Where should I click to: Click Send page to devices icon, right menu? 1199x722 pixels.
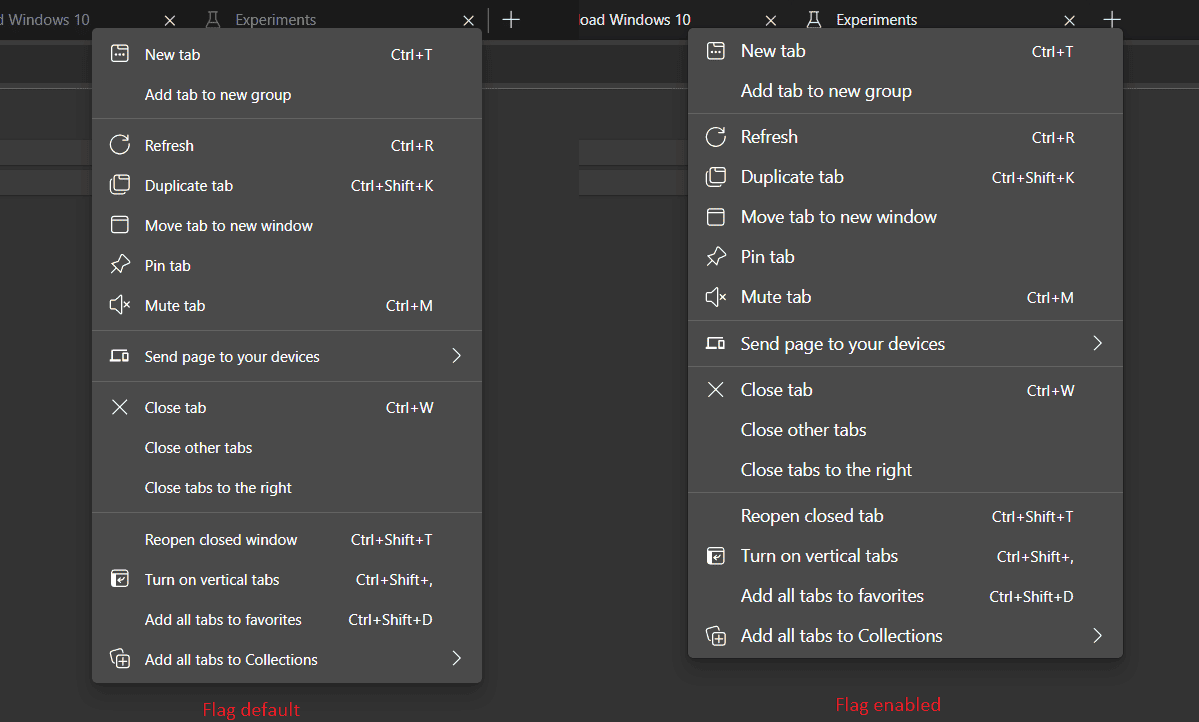tap(716, 343)
